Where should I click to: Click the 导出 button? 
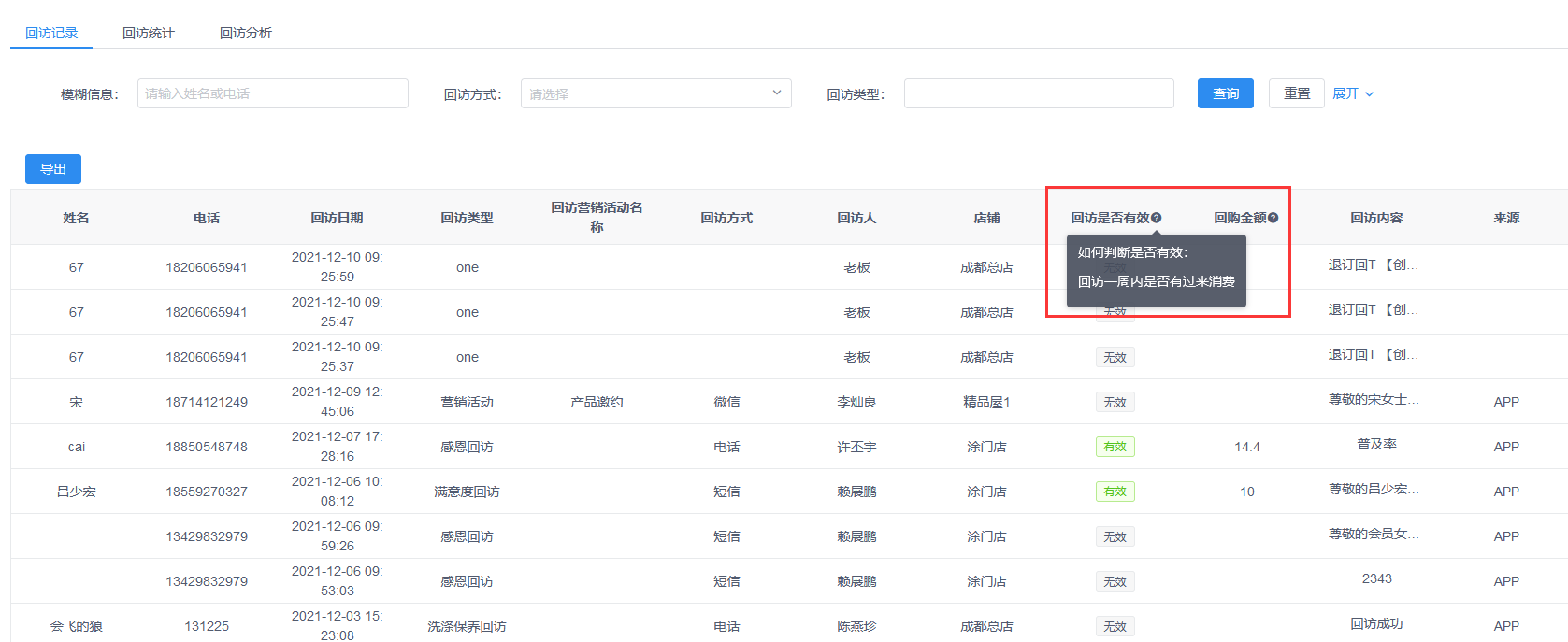53,169
